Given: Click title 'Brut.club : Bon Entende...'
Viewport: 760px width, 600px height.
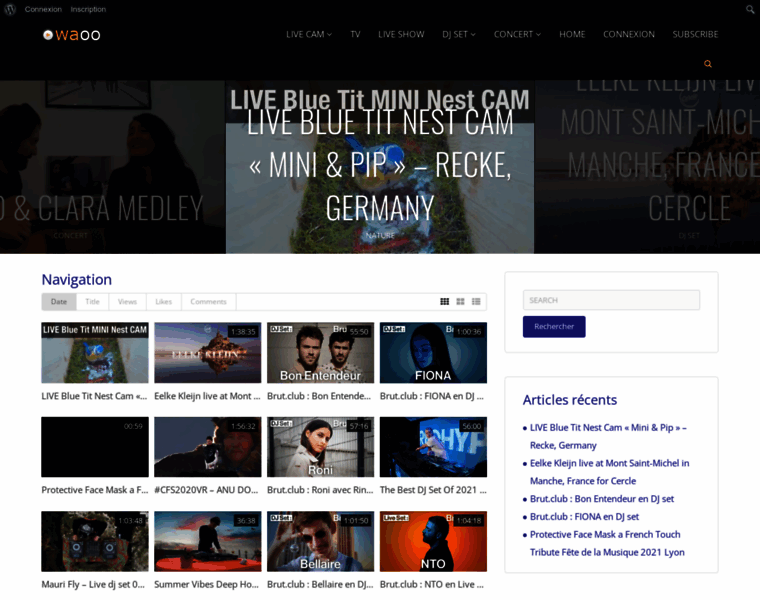Looking at the screenshot, I should click(319, 396).
